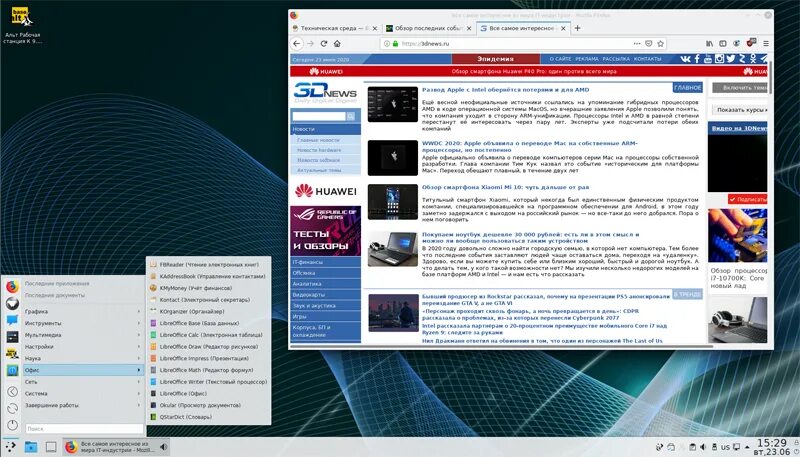Click the Эпидемия header banner
The width and height of the screenshot is (800, 457).
[x=495, y=59]
